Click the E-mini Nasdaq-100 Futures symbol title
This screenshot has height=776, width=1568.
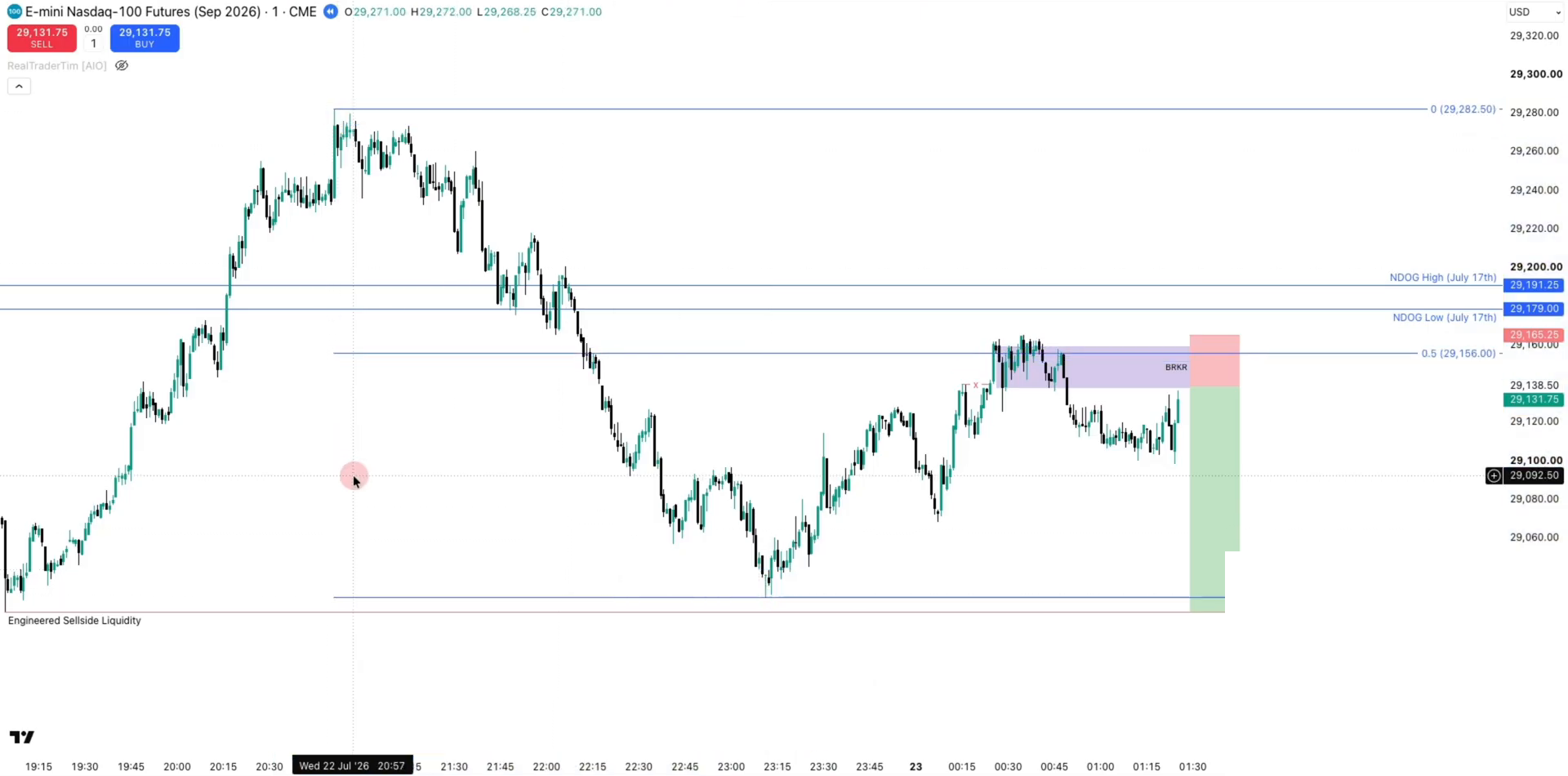pos(144,11)
